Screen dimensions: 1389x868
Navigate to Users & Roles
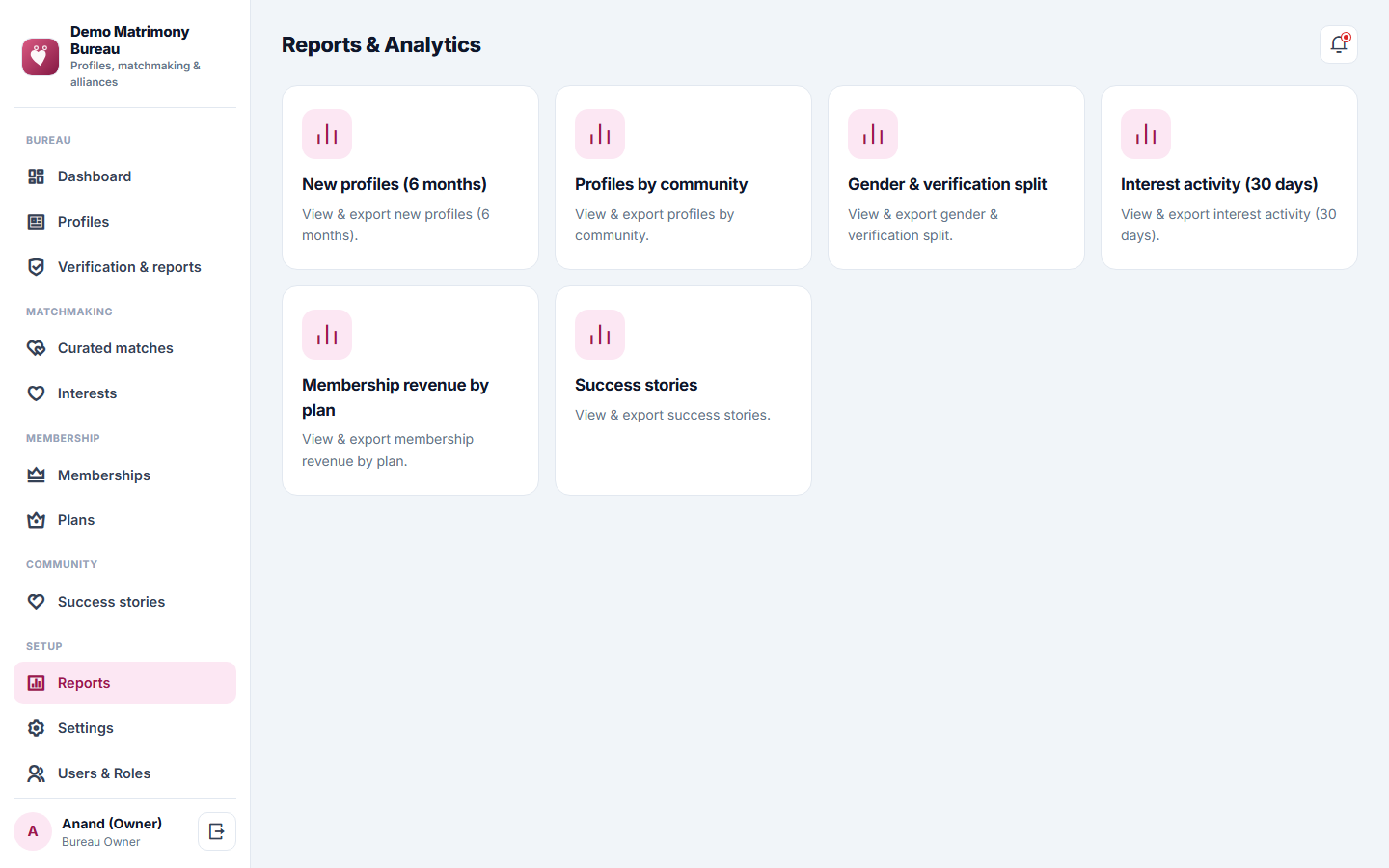pos(124,773)
